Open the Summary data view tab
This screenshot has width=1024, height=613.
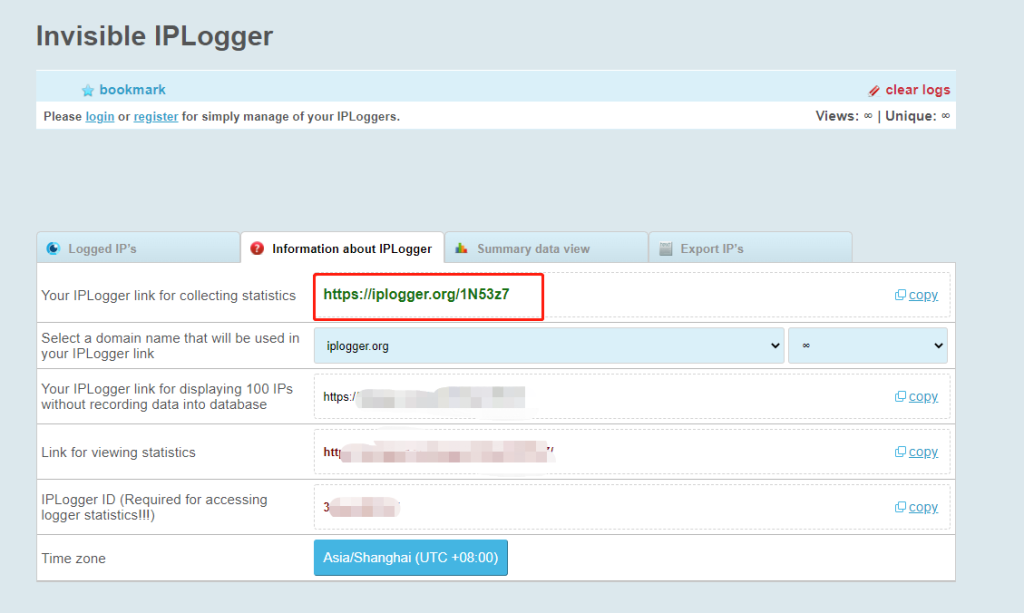point(547,248)
